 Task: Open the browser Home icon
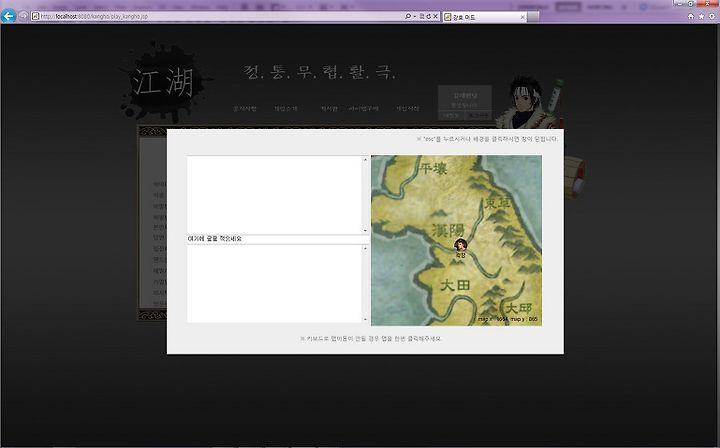[691, 17]
